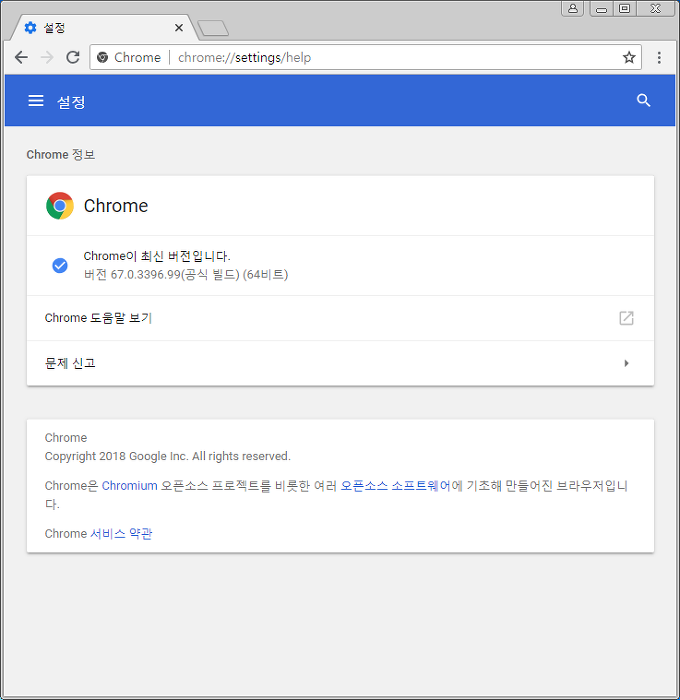Open the user profile button in the title bar
Image resolution: width=680 pixels, height=700 pixels.
tap(572, 8)
